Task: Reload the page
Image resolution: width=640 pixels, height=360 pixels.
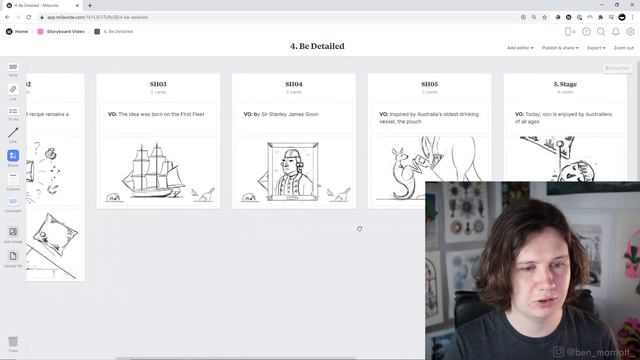Action: pyautogui.click(x=29, y=17)
